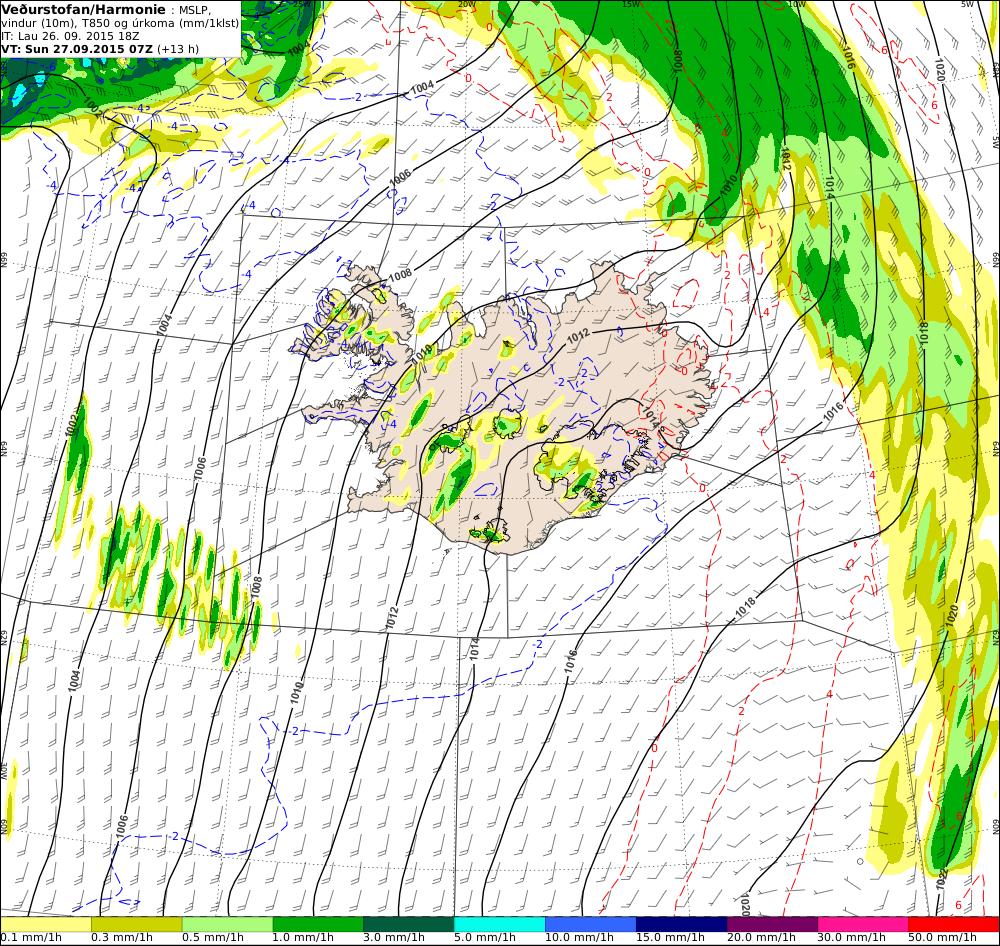Click the '1022' isobar label
This screenshot has height=946, width=1000.
[940, 880]
